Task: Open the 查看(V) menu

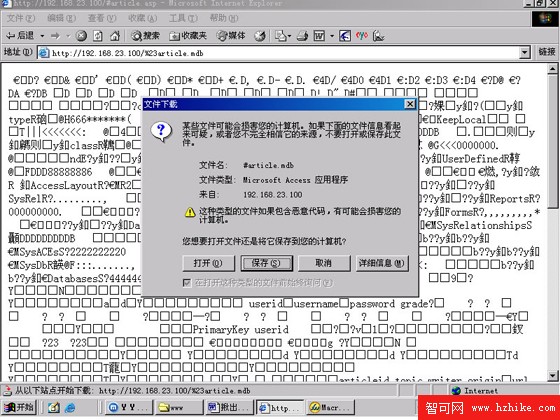Action: (102, 18)
